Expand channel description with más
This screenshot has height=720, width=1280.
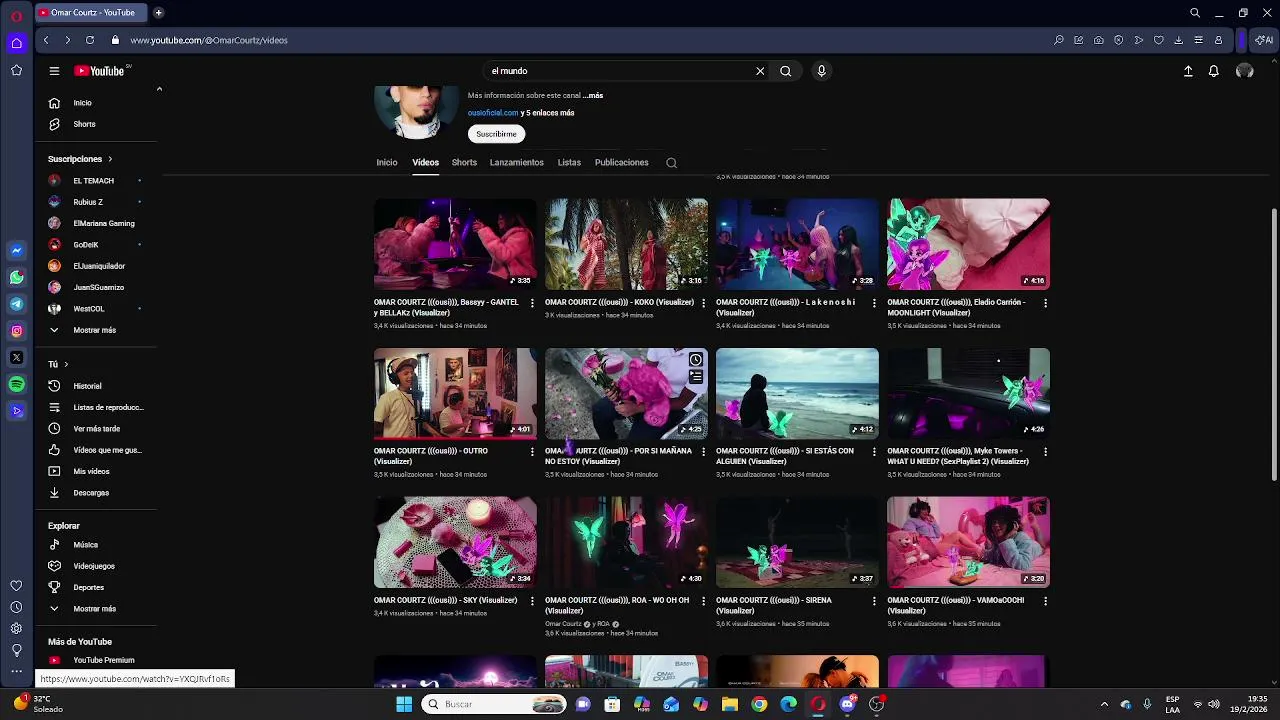coord(594,95)
